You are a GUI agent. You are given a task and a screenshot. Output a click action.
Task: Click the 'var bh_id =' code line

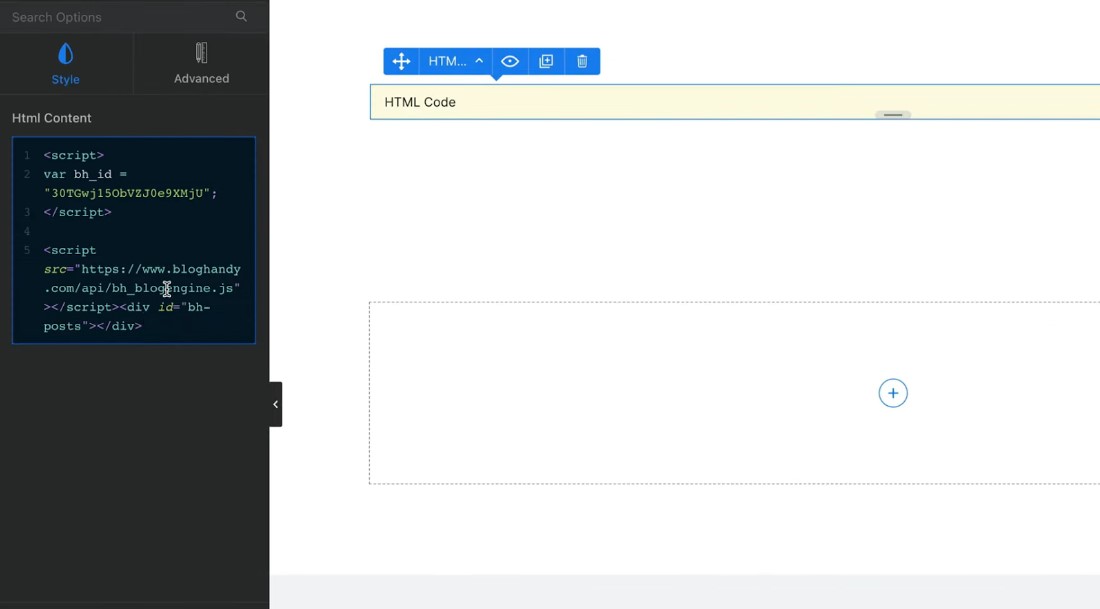[x=85, y=174]
